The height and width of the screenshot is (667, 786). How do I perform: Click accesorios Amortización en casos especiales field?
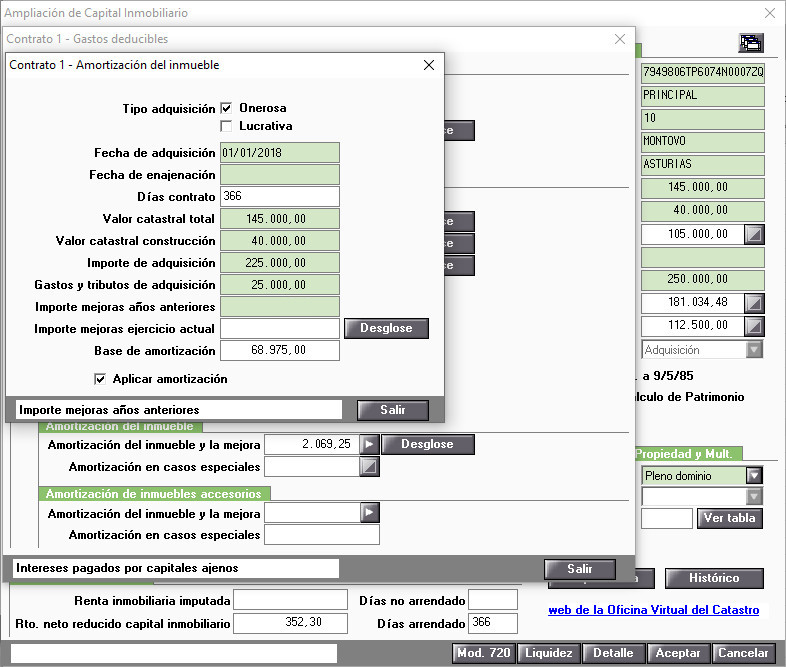click(322, 535)
